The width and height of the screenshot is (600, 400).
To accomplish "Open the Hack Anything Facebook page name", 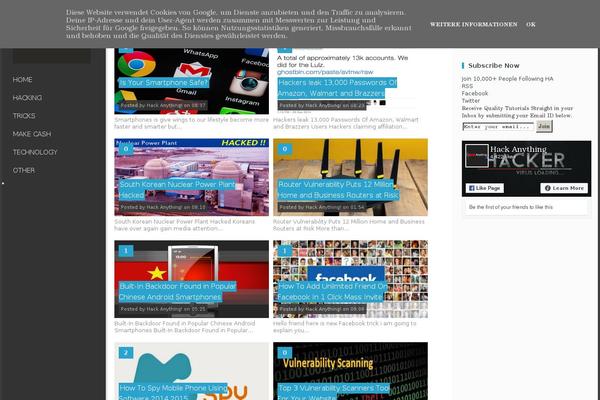I will tap(518, 149).
